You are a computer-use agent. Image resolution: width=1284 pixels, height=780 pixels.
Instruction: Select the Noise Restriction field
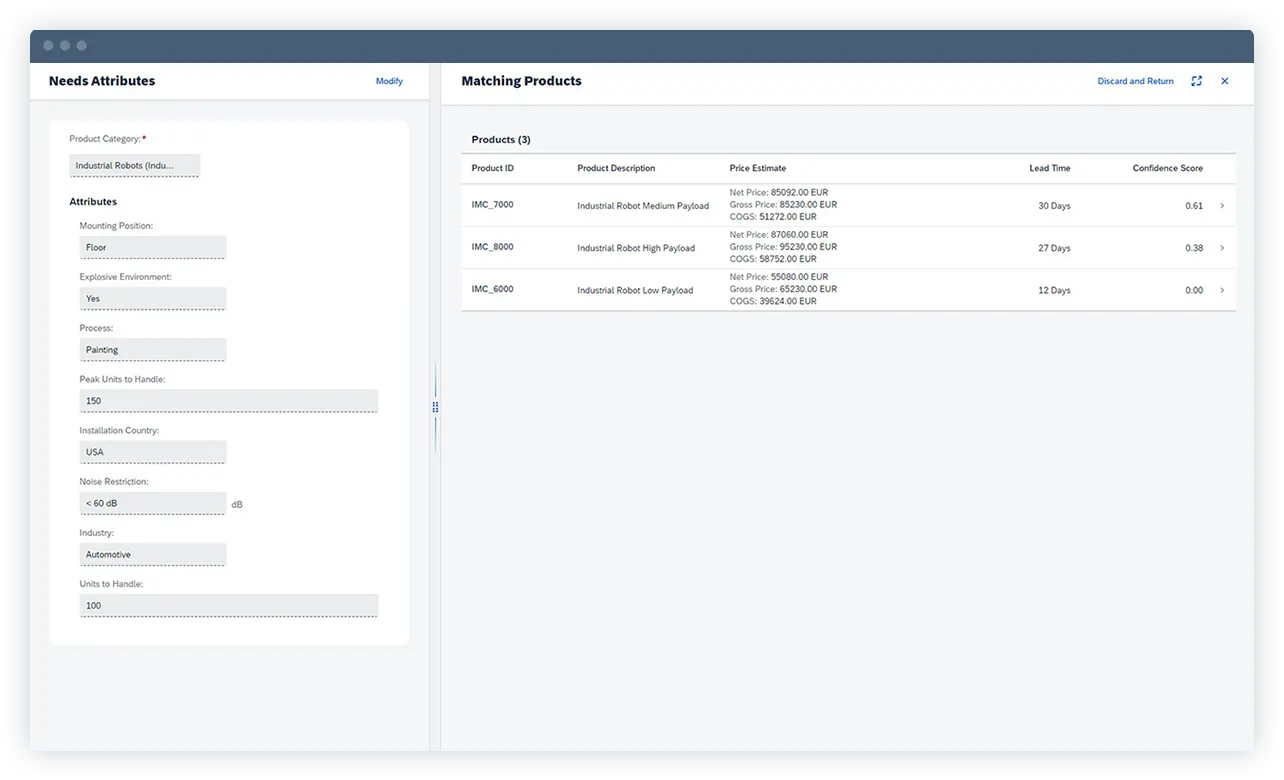(152, 503)
